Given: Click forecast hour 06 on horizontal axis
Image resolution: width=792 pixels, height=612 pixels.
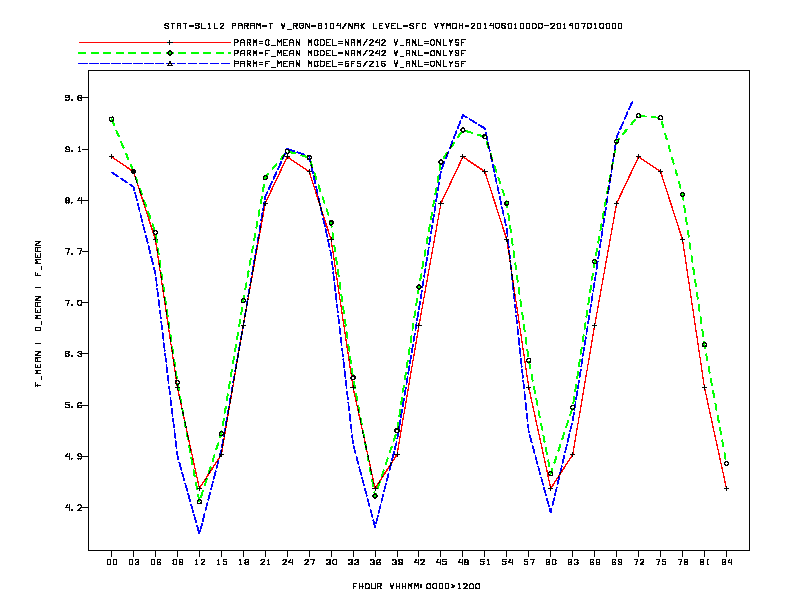Looking at the screenshot, I should point(156,562).
